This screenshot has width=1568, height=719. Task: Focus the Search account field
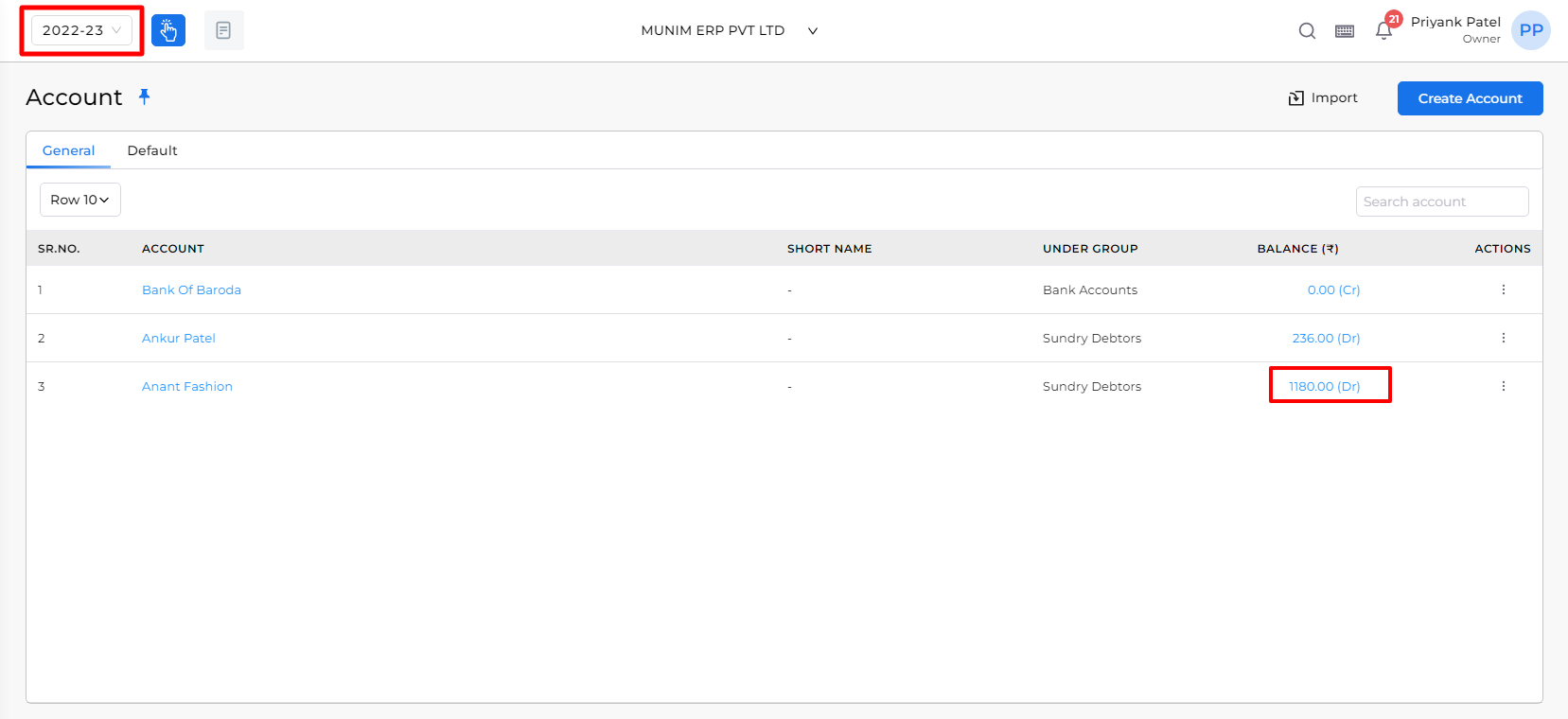tap(1442, 202)
